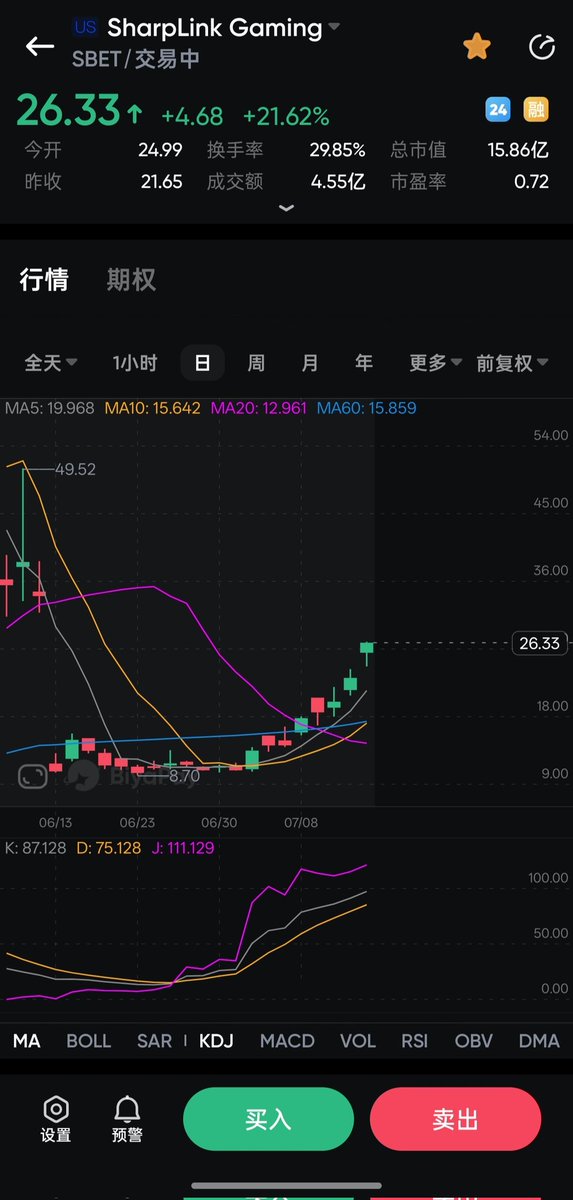573x1200 pixels.
Task: Open the stock name dropdown triangle
Action: pyautogui.click(x=334, y=27)
